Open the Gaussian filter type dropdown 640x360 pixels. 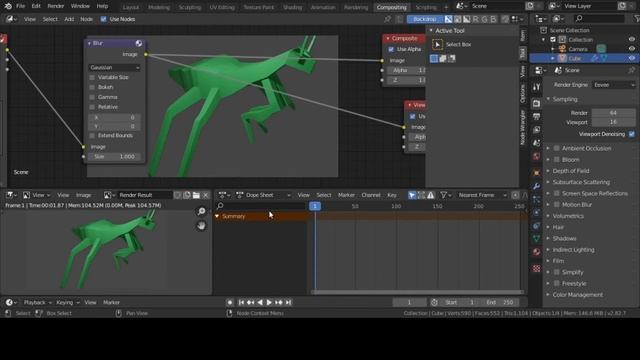(114, 67)
